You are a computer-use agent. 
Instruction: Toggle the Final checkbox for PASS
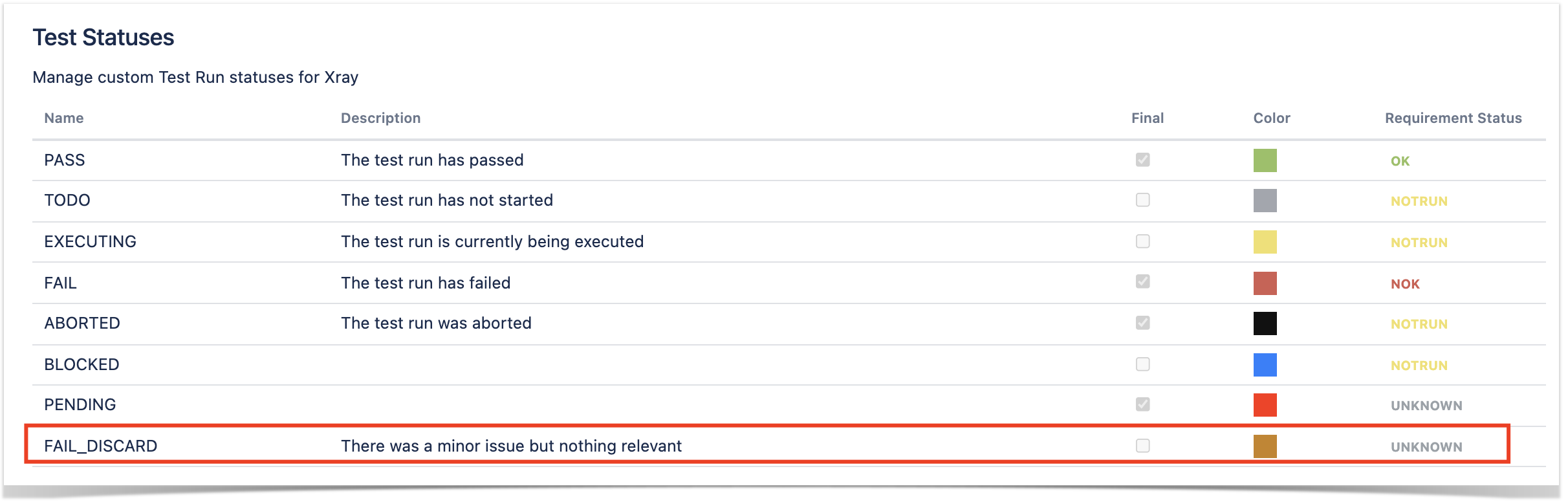1143,160
